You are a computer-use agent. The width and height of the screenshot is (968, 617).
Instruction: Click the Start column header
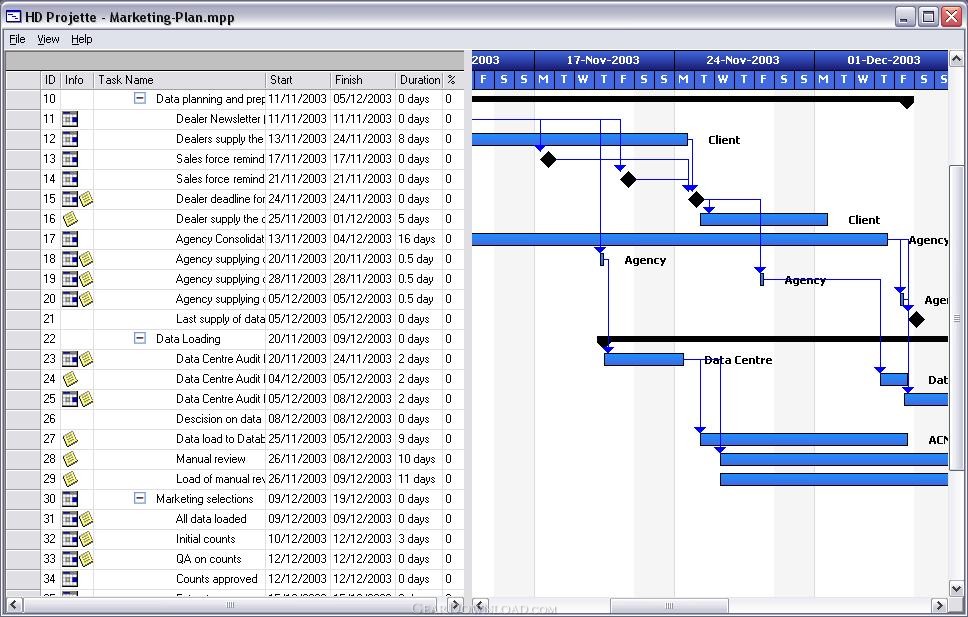tap(298, 80)
